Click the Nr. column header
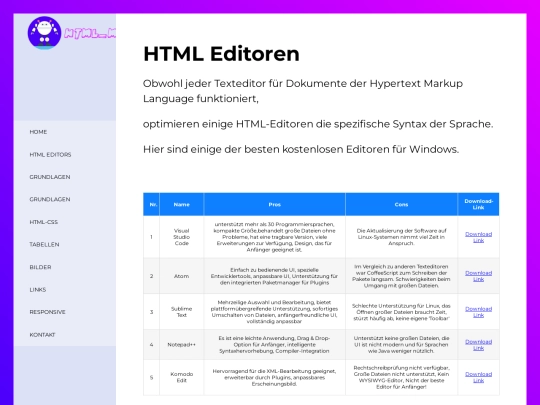540x405 pixels. coord(152,204)
